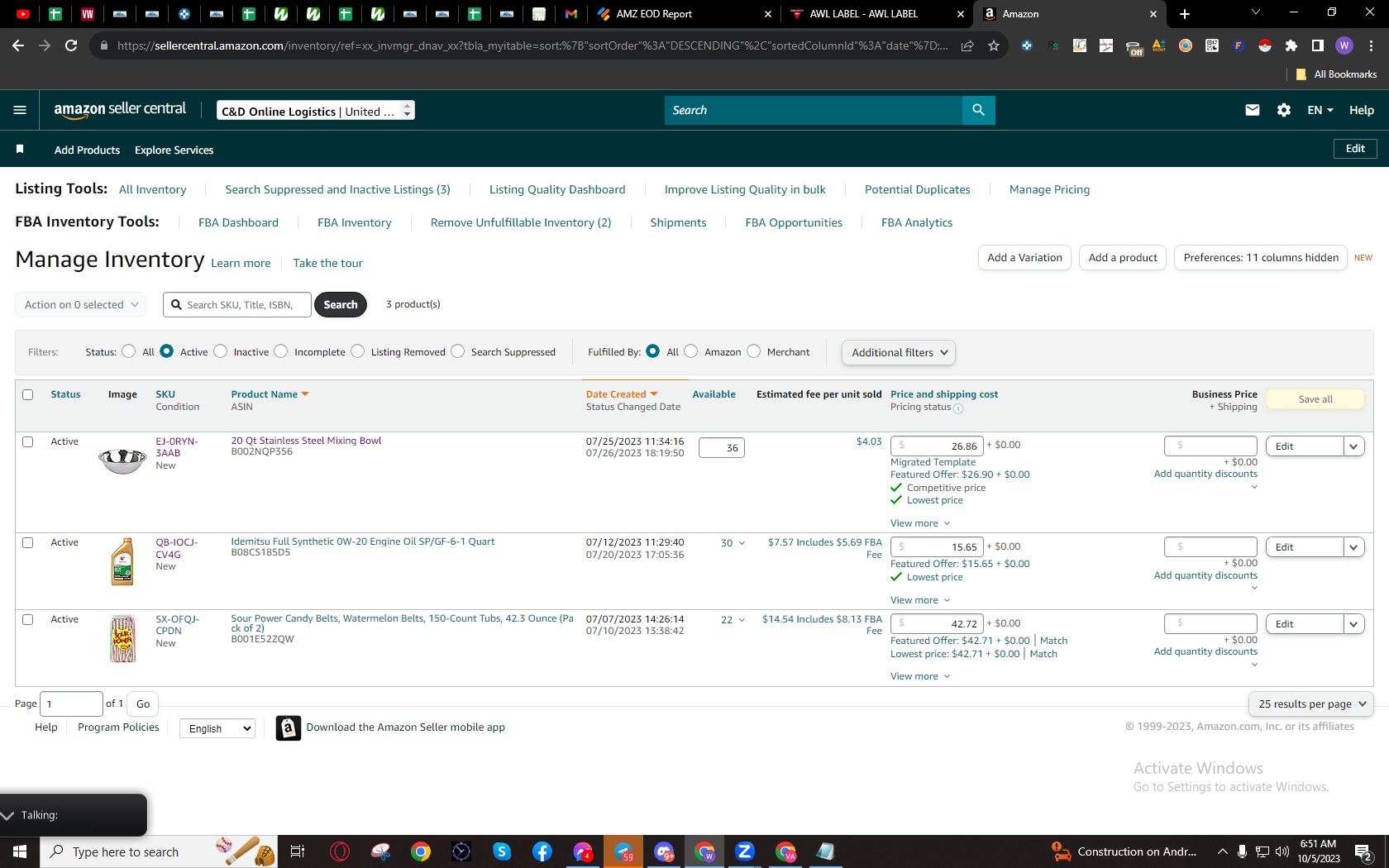
Task: Click the search magnifier button in header
Action: [978, 110]
